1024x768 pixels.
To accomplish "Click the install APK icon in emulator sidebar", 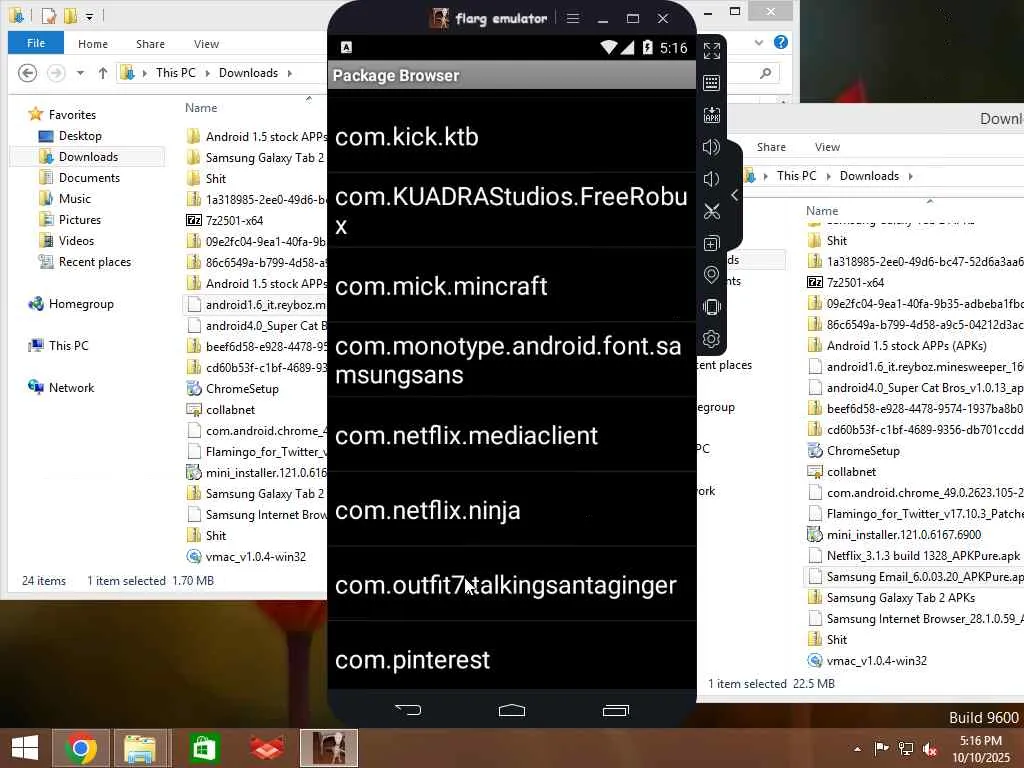I will (x=712, y=115).
